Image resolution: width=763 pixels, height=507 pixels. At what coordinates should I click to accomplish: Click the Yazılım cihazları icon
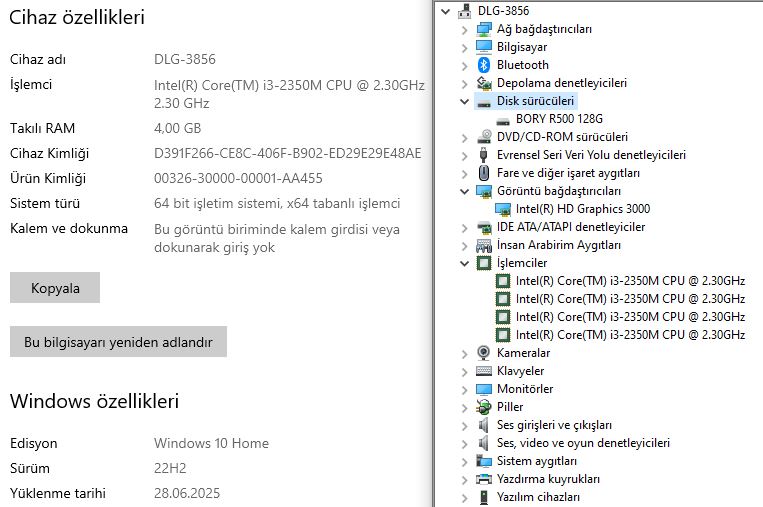(484, 497)
